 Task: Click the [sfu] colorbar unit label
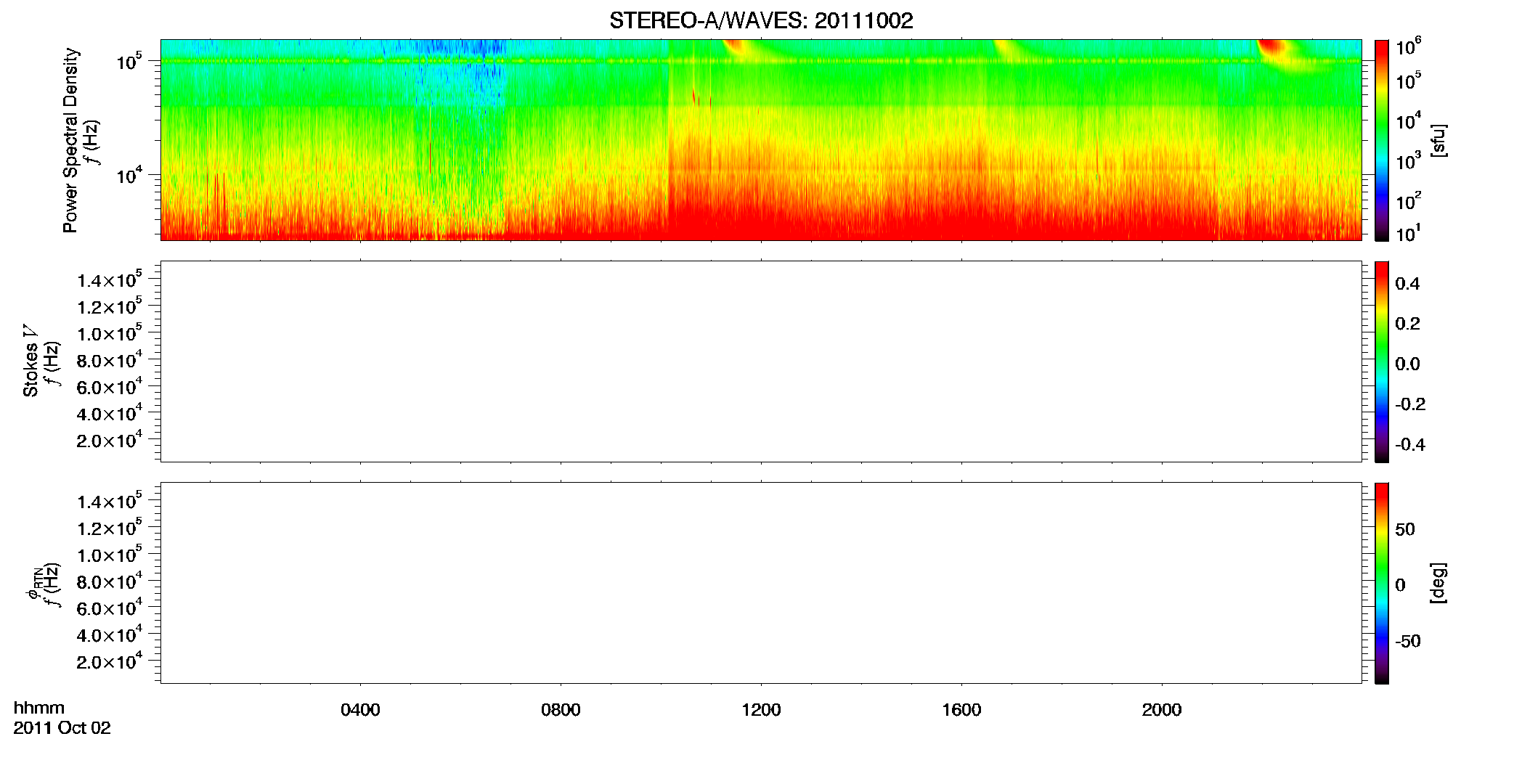(x=1438, y=140)
